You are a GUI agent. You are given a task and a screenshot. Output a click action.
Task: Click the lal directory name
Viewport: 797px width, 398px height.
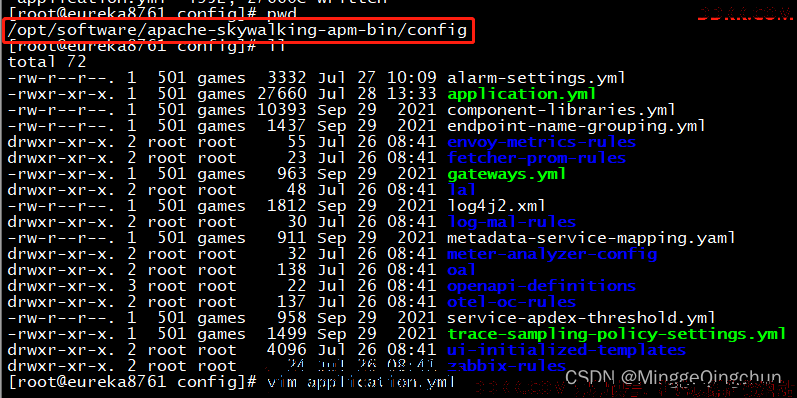click(x=461, y=190)
